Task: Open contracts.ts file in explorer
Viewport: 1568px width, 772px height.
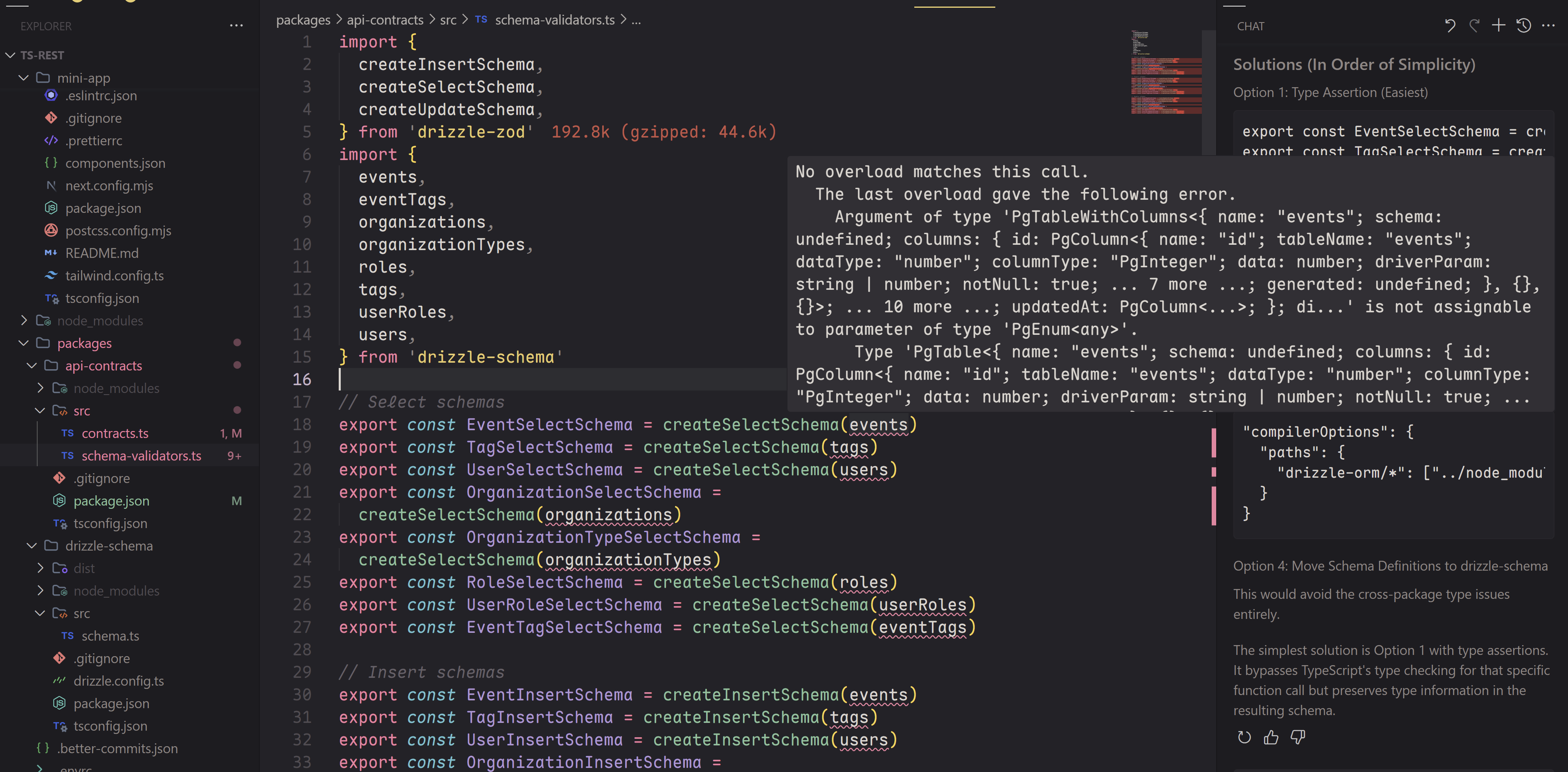Action: click(x=115, y=433)
